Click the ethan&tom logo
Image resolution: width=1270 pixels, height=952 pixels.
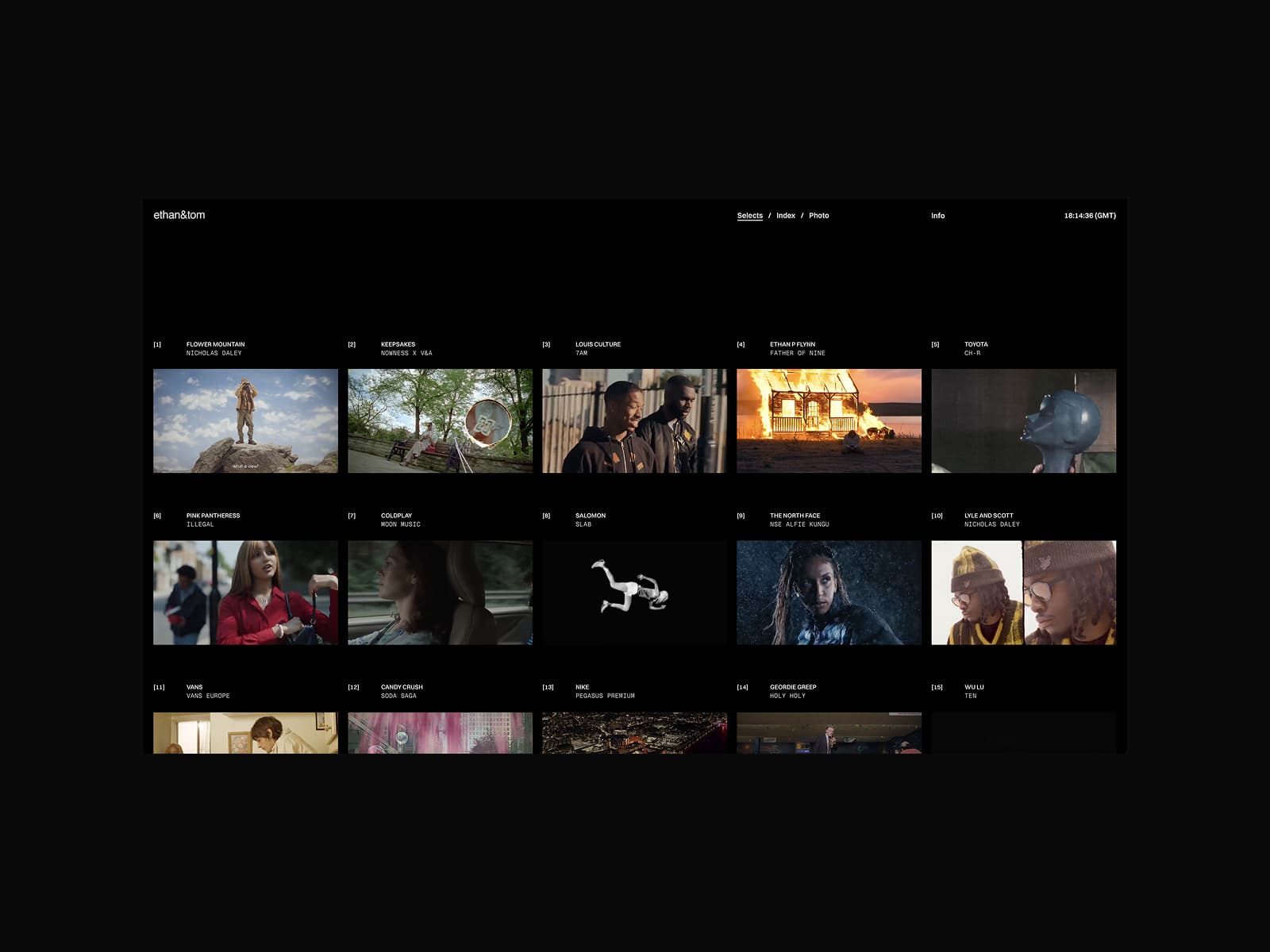click(178, 213)
